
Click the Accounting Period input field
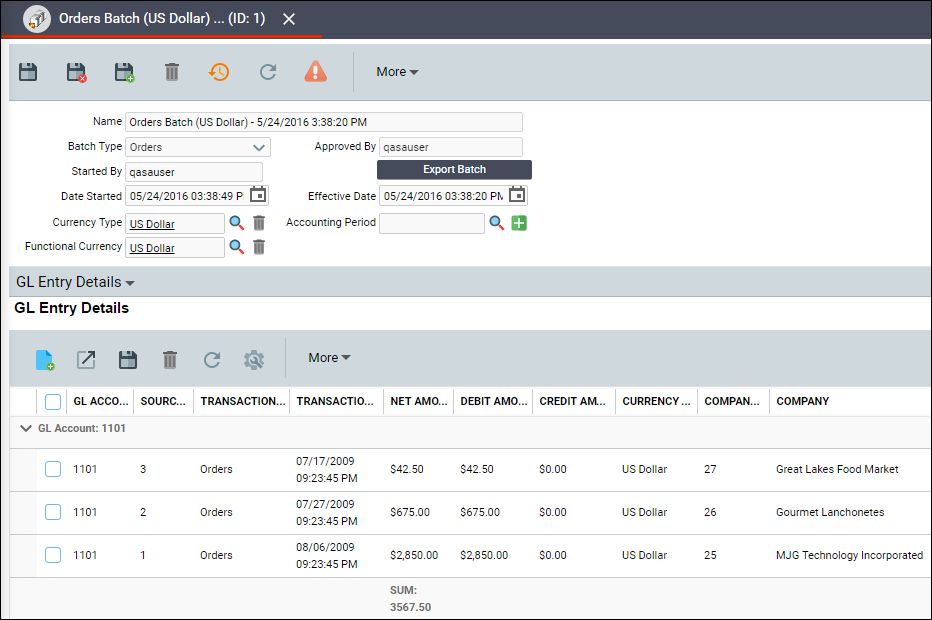click(432, 224)
